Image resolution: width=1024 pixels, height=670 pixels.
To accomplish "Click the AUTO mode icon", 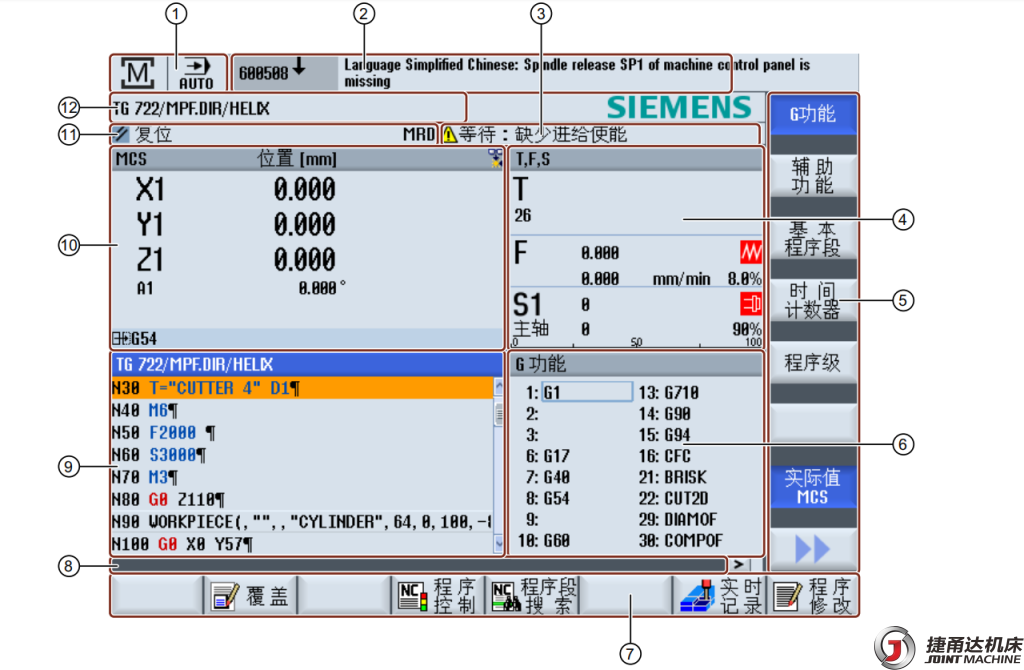I will pyautogui.click(x=197, y=74).
